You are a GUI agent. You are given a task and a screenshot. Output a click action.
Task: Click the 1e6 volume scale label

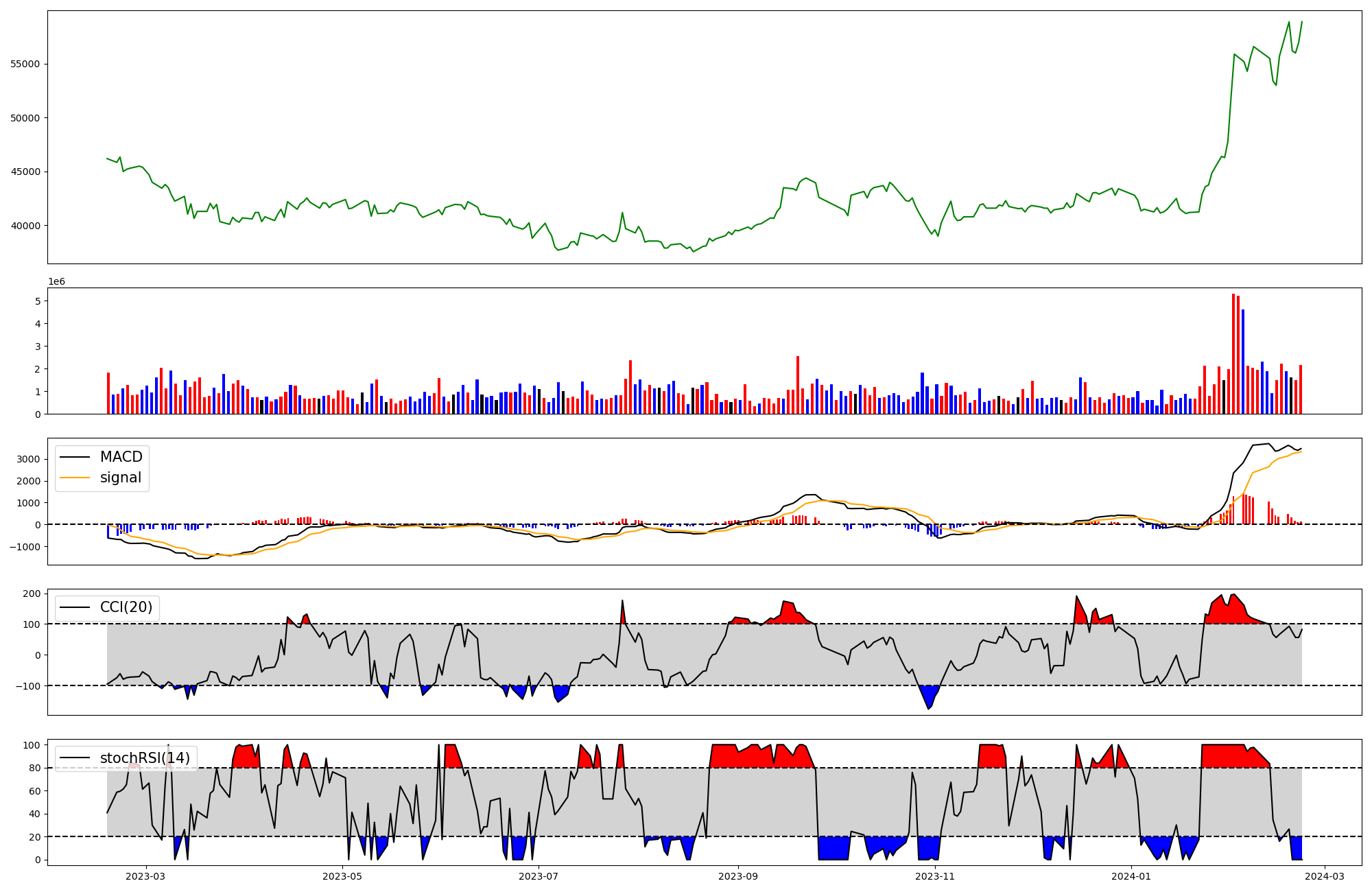pyautogui.click(x=56, y=281)
